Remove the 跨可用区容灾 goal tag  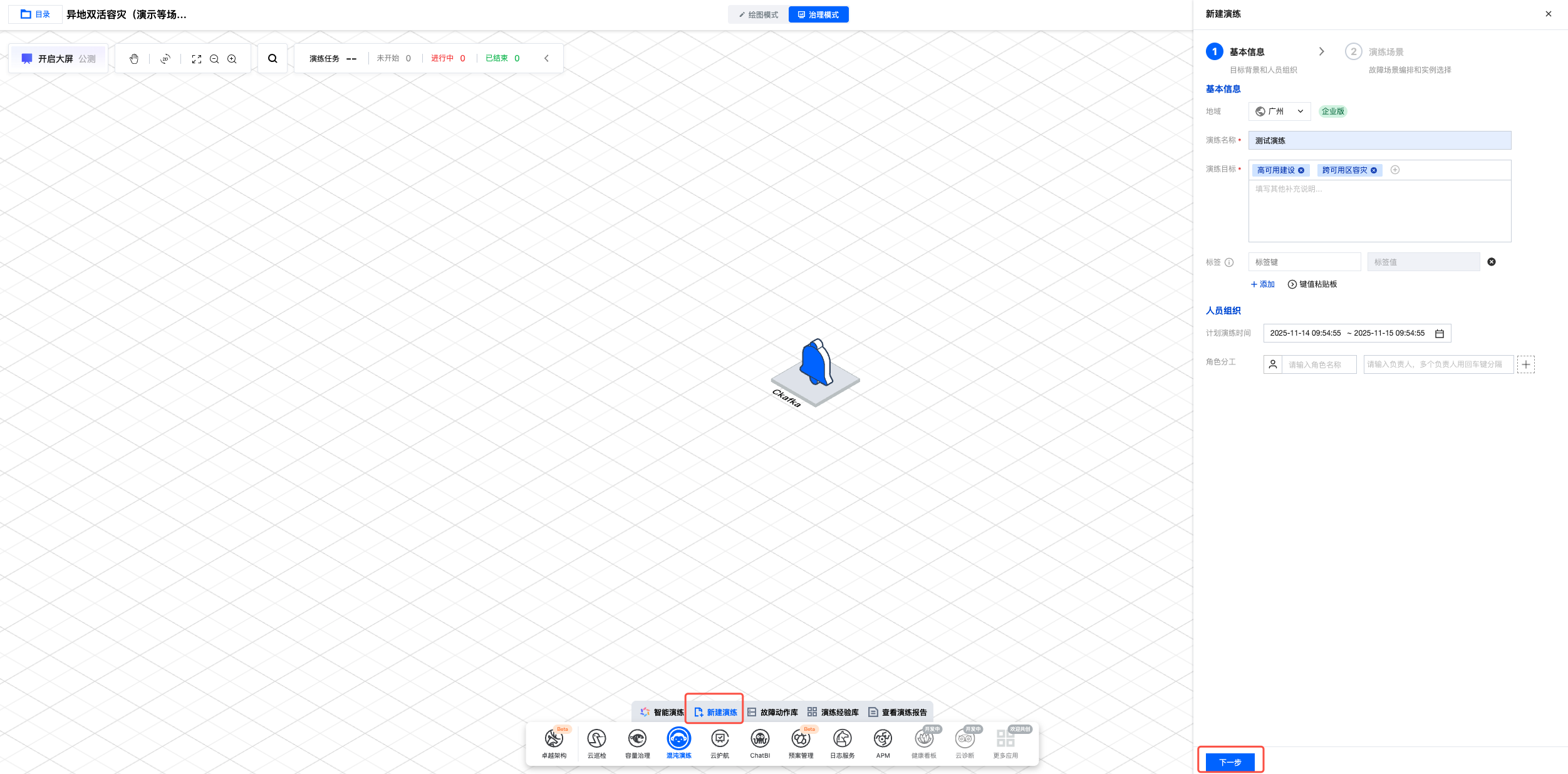tap(1374, 170)
